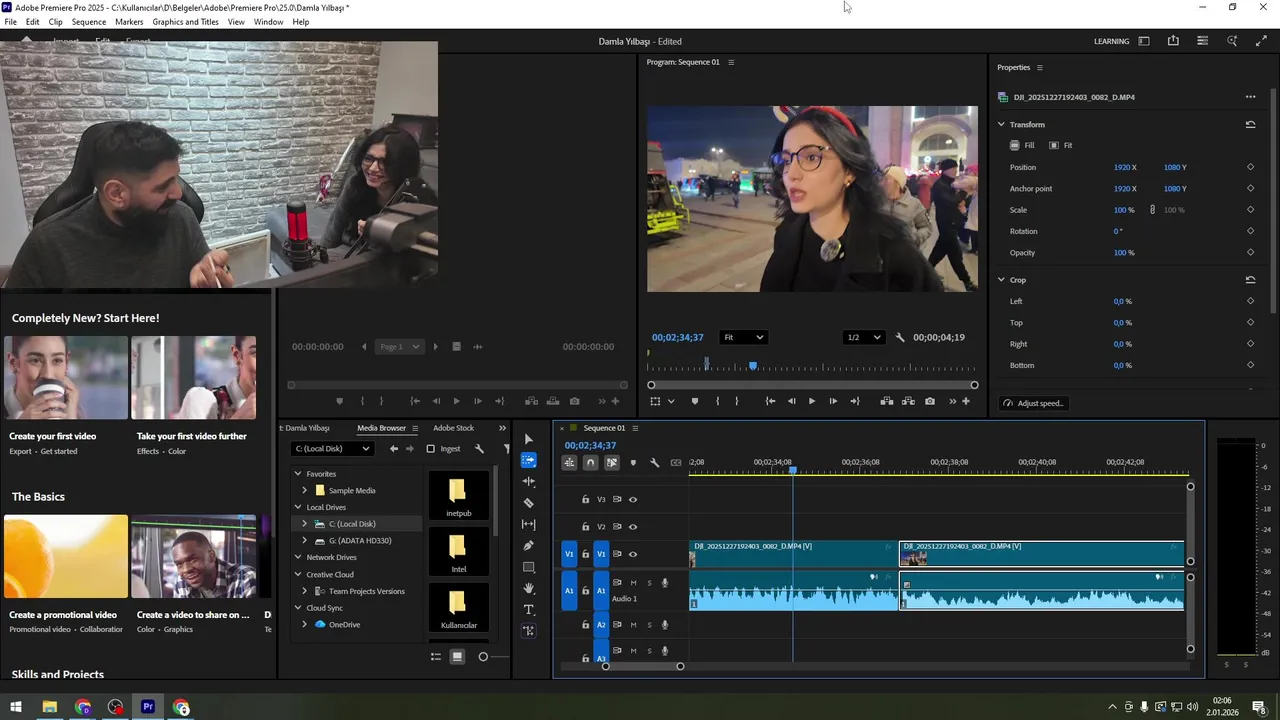Expand the G: (ADATA HD330) drive

[x=305, y=541]
